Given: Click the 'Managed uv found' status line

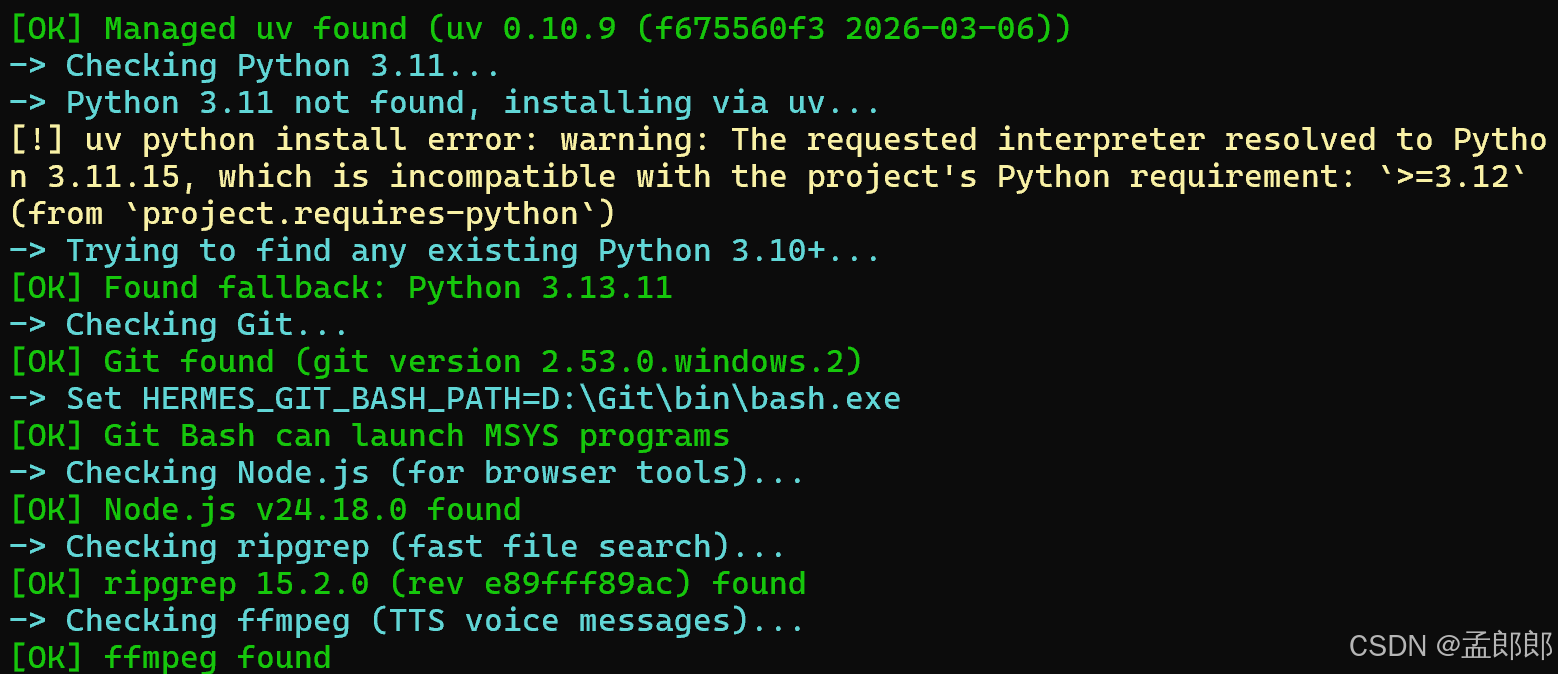Looking at the screenshot, I should click(540, 28).
